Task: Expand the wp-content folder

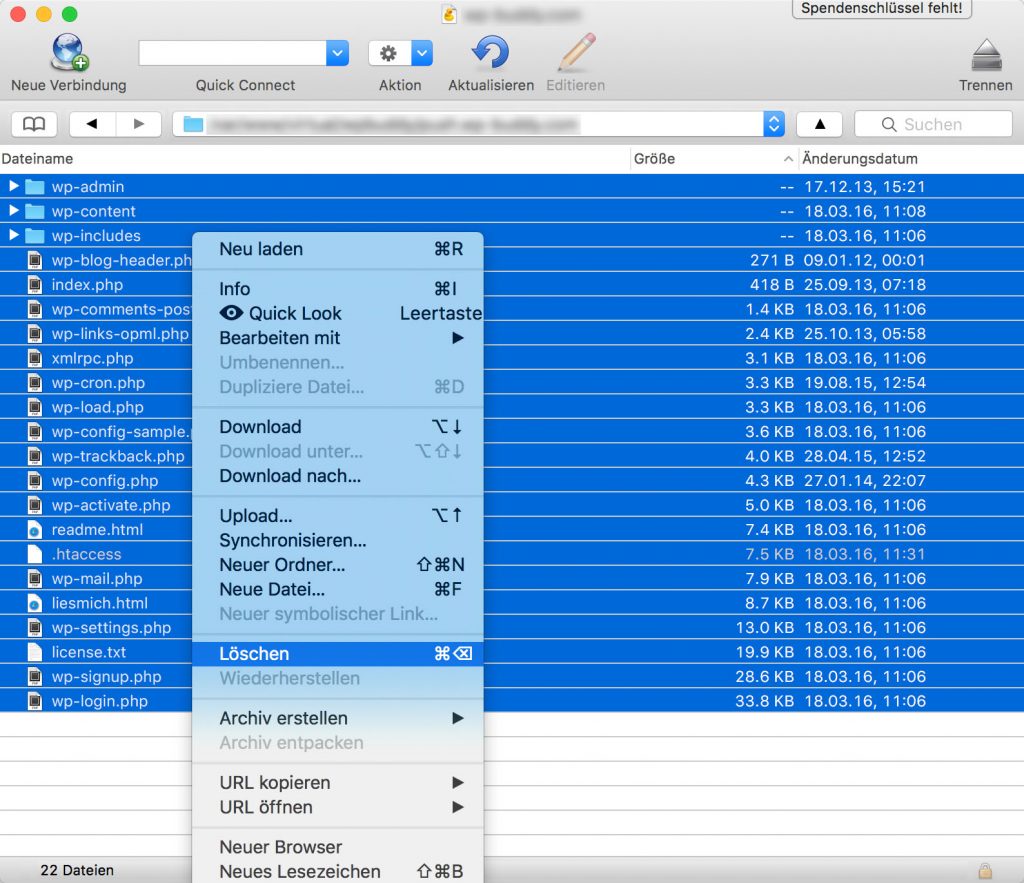Action: pos(13,211)
